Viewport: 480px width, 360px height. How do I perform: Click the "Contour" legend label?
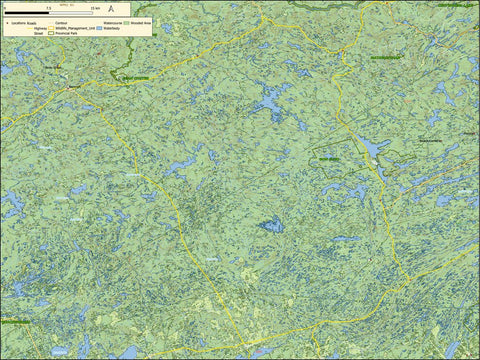(x=61, y=23)
